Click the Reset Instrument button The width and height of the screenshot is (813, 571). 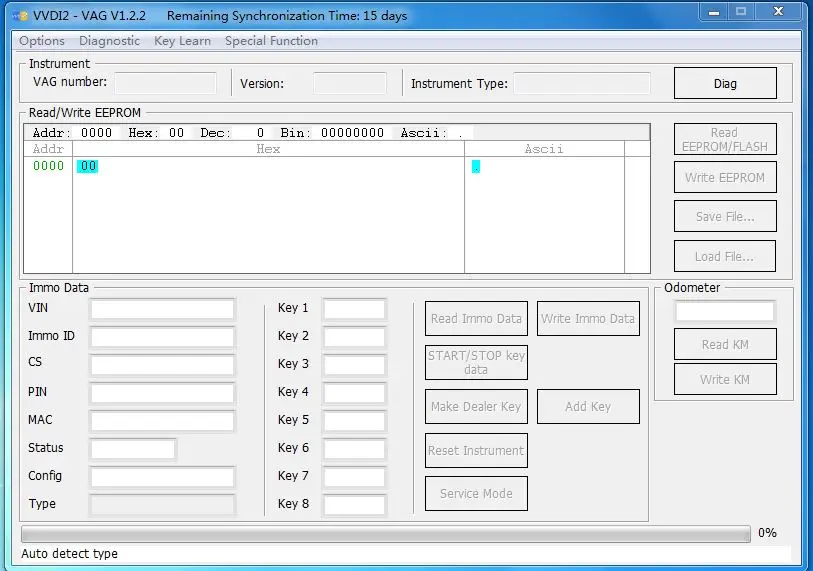476,450
